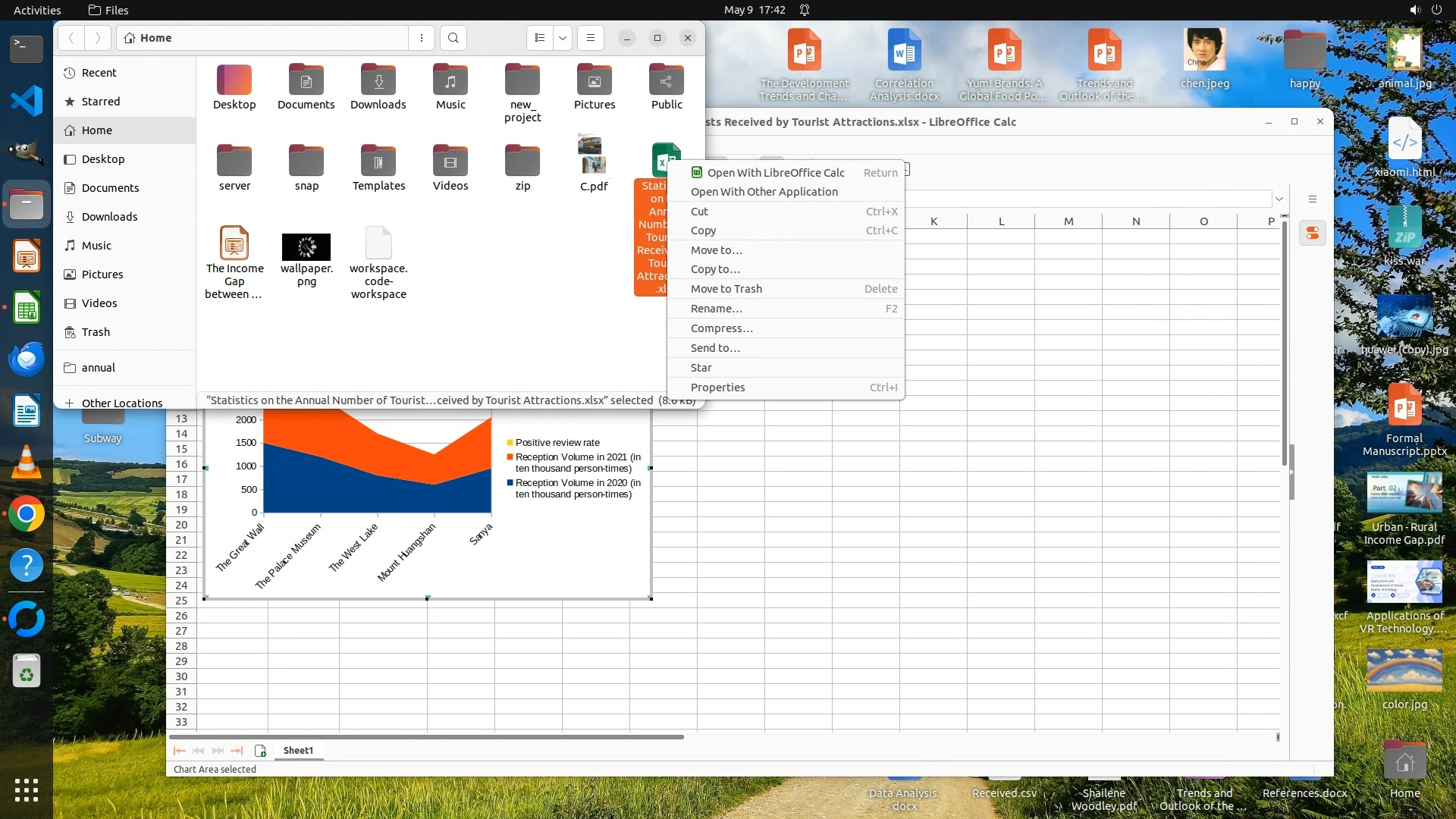Open the path options kebab menu

pyautogui.click(x=422, y=38)
